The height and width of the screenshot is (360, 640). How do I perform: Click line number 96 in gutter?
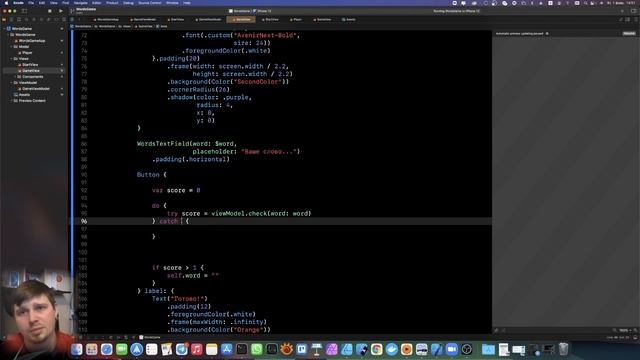click(x=84, y=221)
